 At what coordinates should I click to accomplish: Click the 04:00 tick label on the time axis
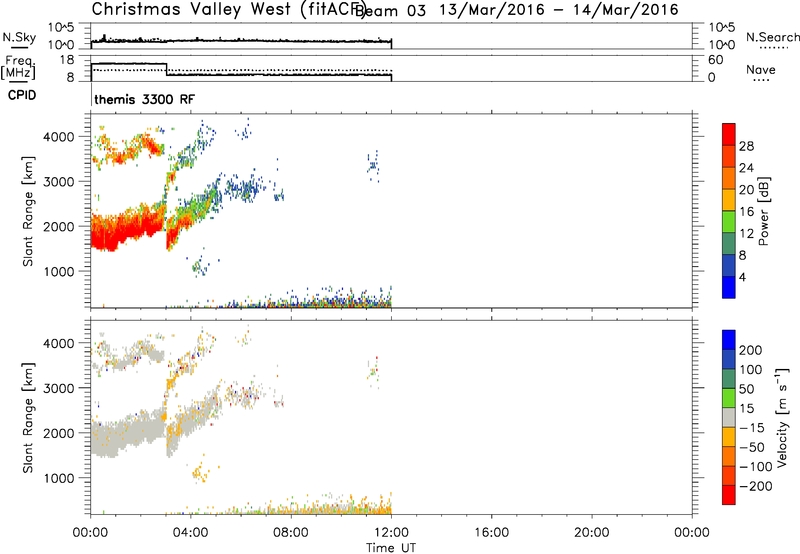[x=191, y=533]
